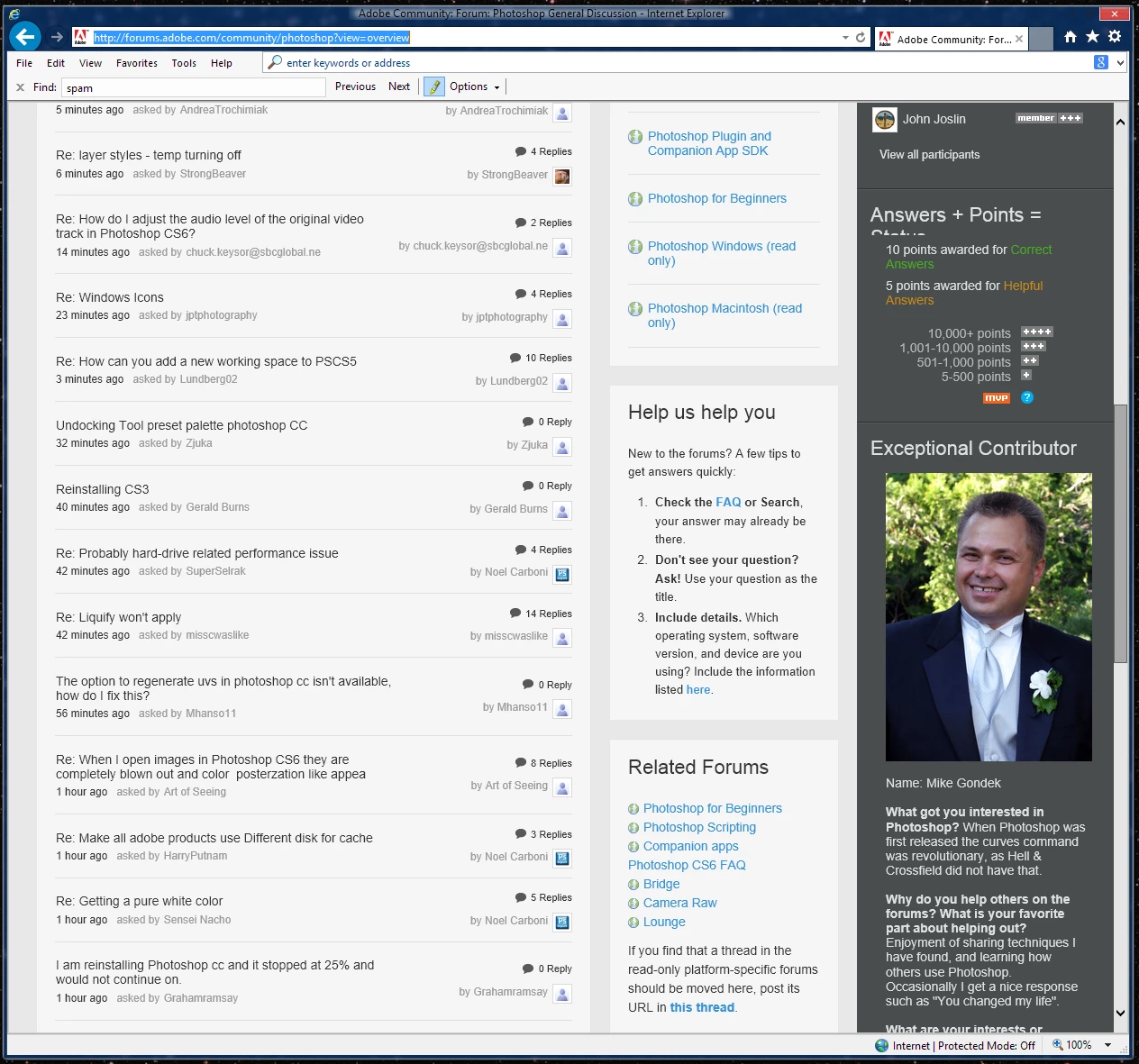This screenshot has width=1139, height=1064.
Task: Click Noel Carboni's avatar on hard-drive thread
Action: pos(562,574)
